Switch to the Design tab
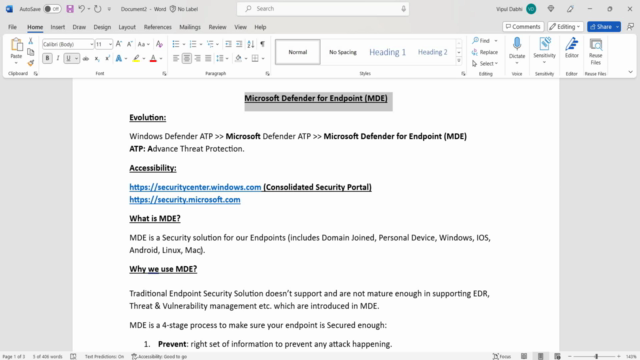Image resolution: width=640 pixels, height=360 pixels. click(x=102, y=27)
